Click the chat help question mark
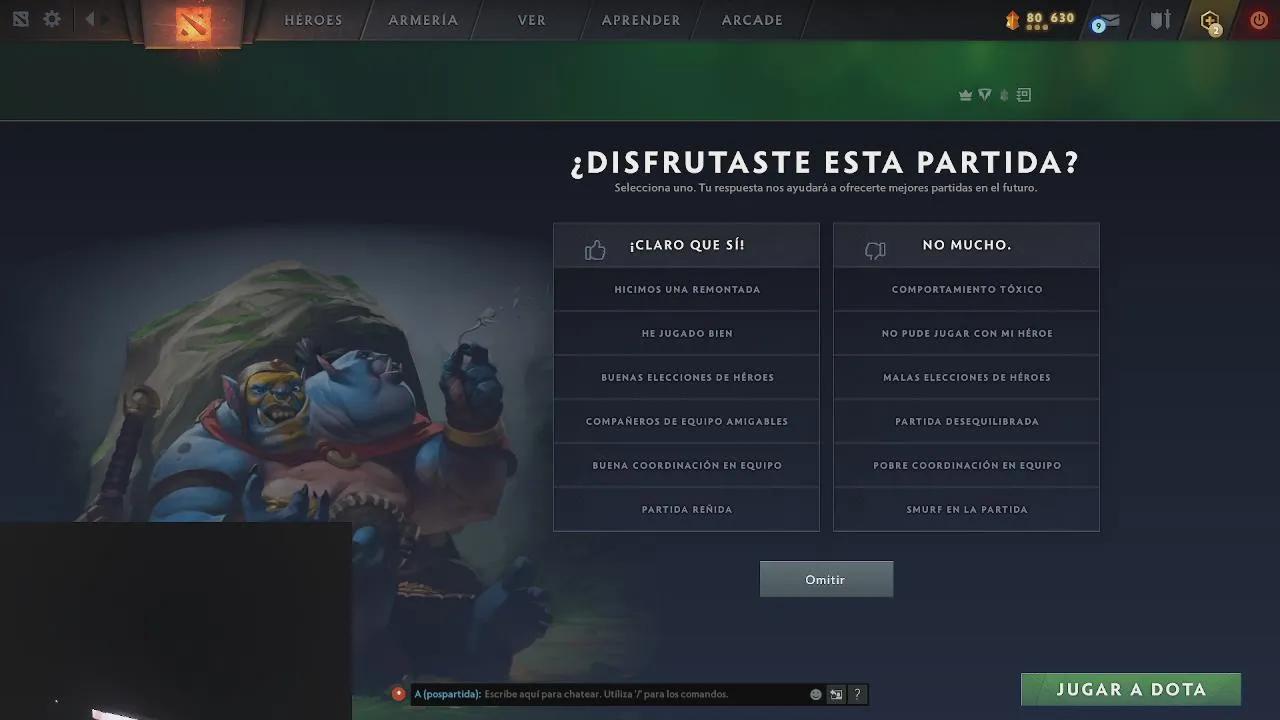This screenshot has height=720, width=1280. coord(857,694)
